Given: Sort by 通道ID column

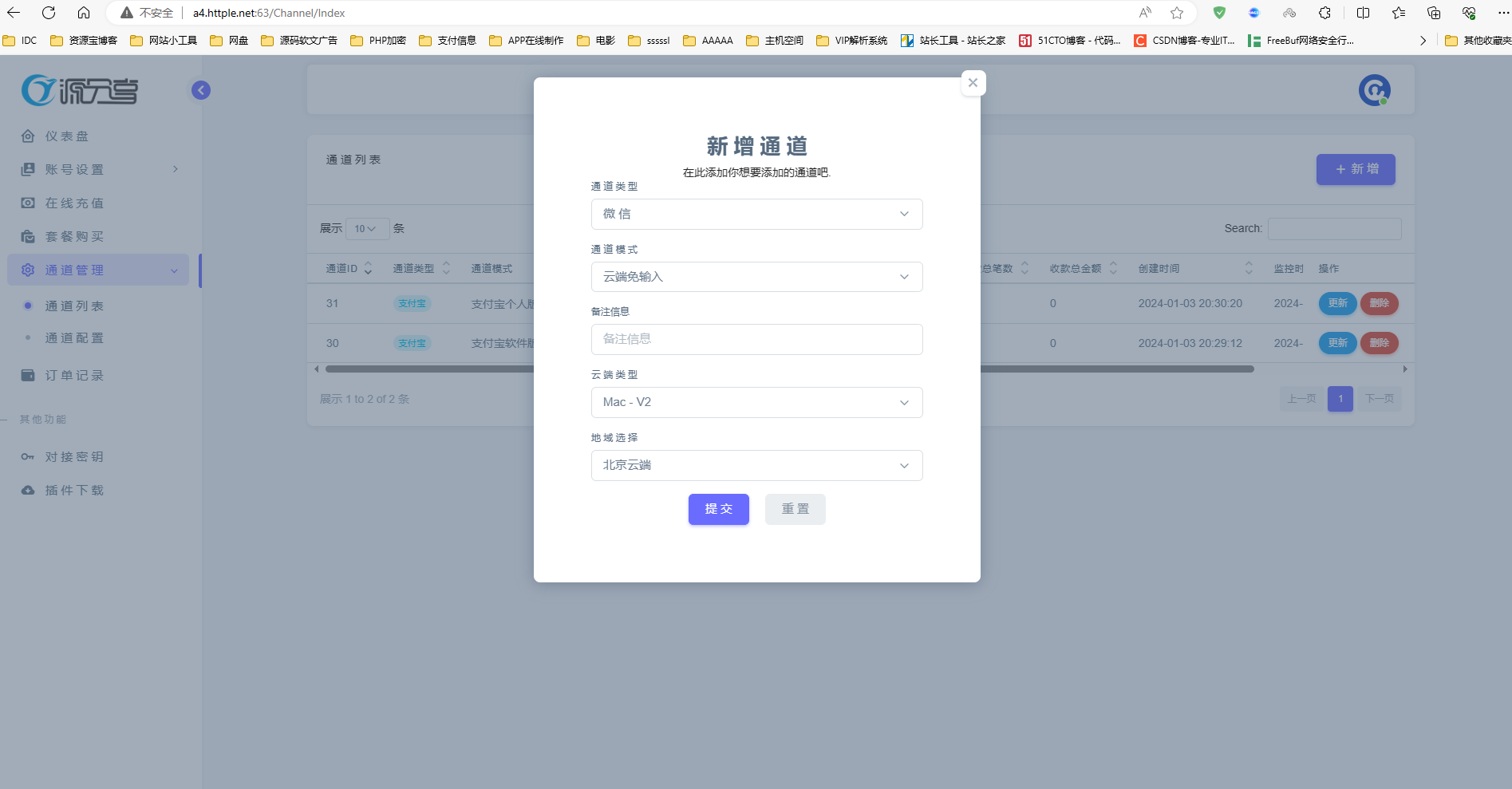Looking at the screenshot, I should point(349,269).
